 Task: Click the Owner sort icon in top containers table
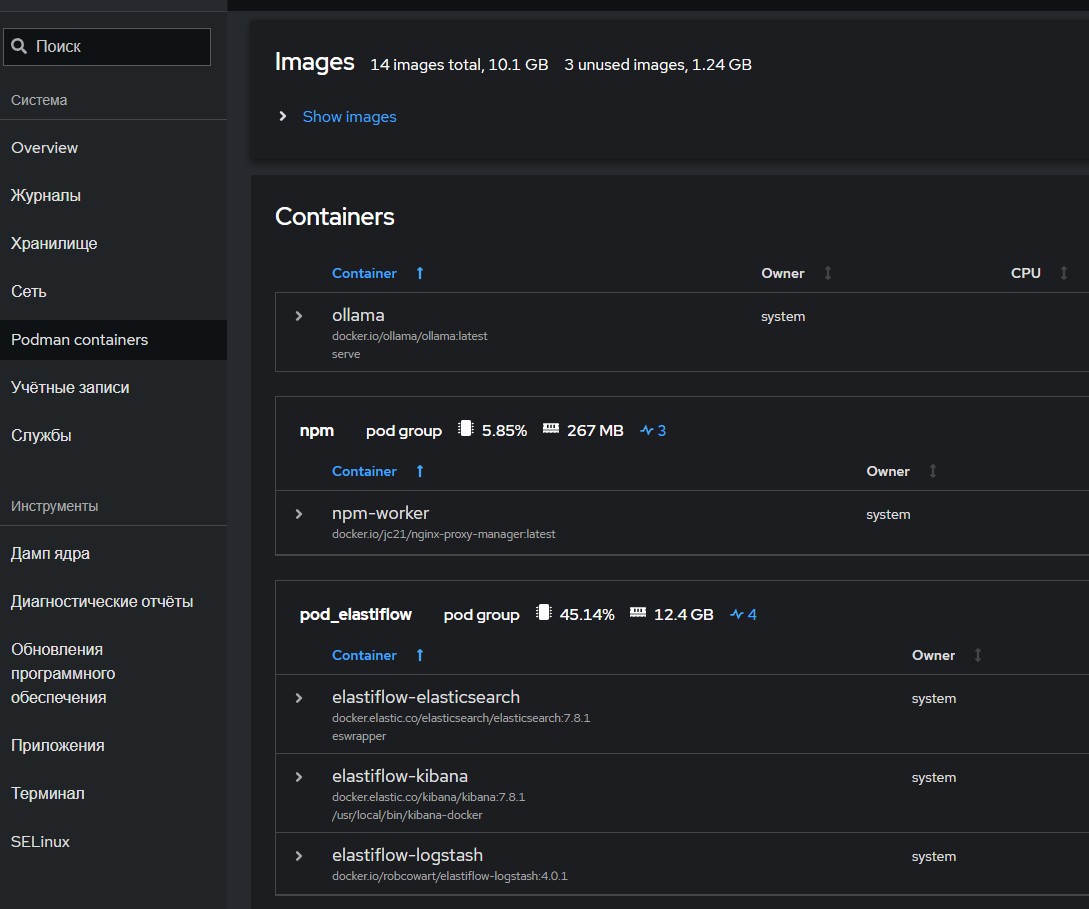coord(827,273)
